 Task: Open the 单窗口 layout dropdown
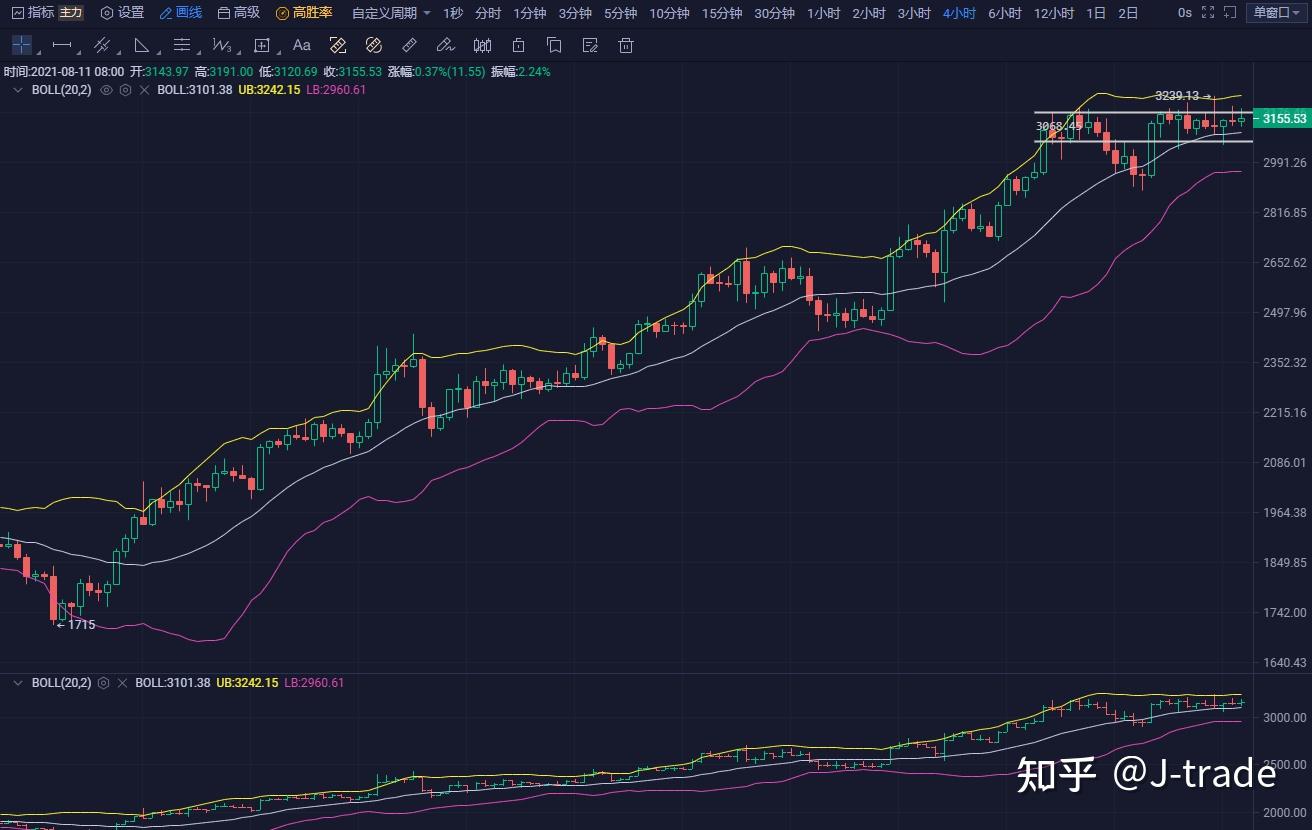click(x=1278, y=12)
